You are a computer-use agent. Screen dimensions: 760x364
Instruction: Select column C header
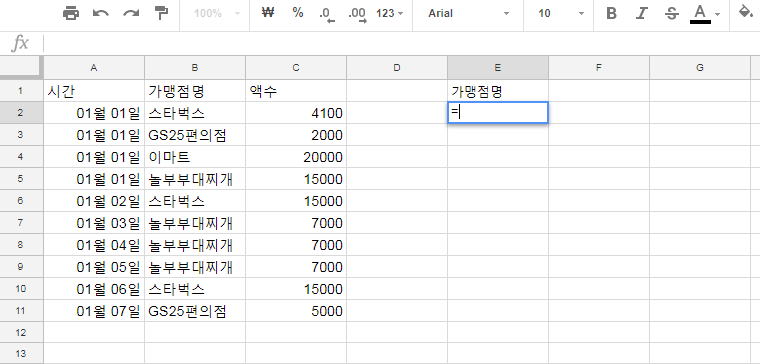296,68
